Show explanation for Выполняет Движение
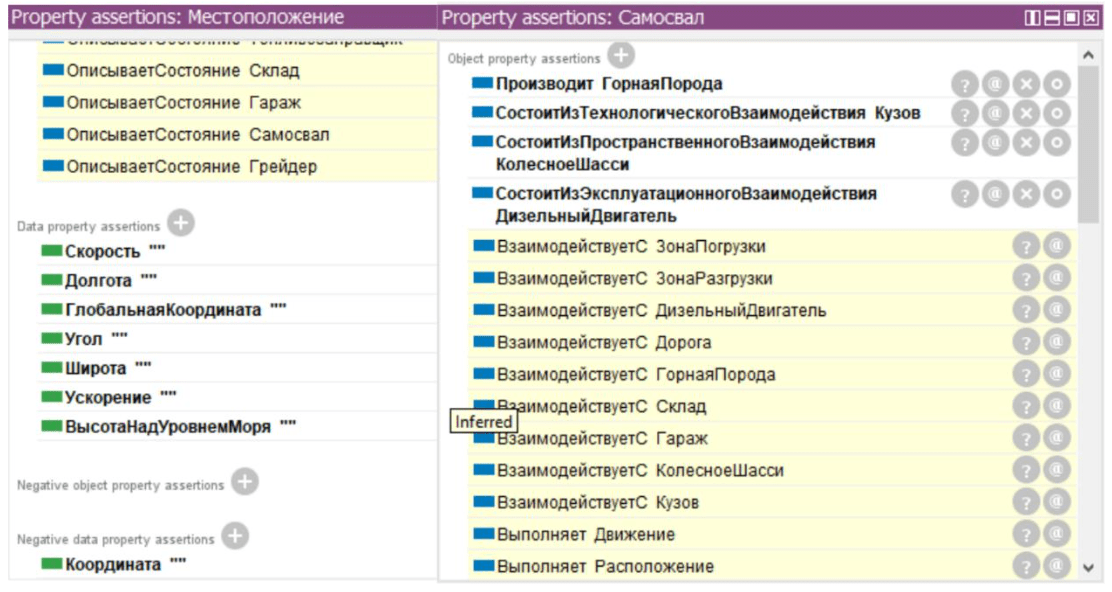This screenshot has height=592, width=1112. tap(1026, 534)
